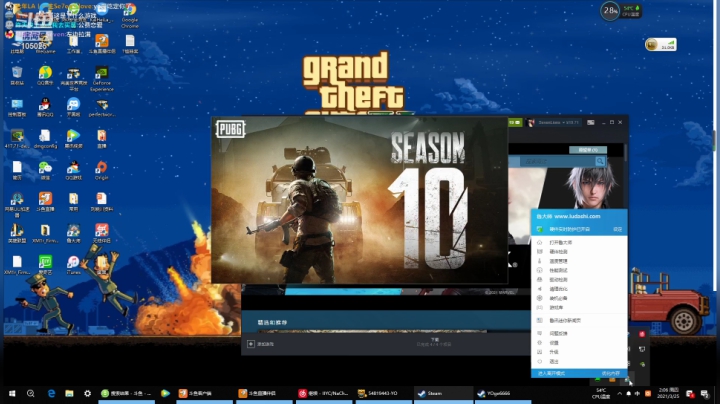Open the Action Center notification icon
This screenshot has height=404, width=720.
(705, 393)
